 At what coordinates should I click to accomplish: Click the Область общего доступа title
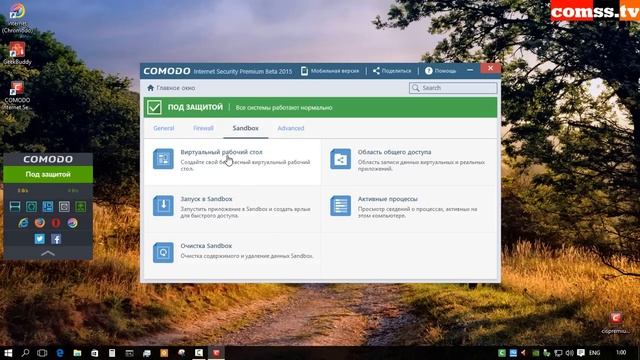click(394, 152)
